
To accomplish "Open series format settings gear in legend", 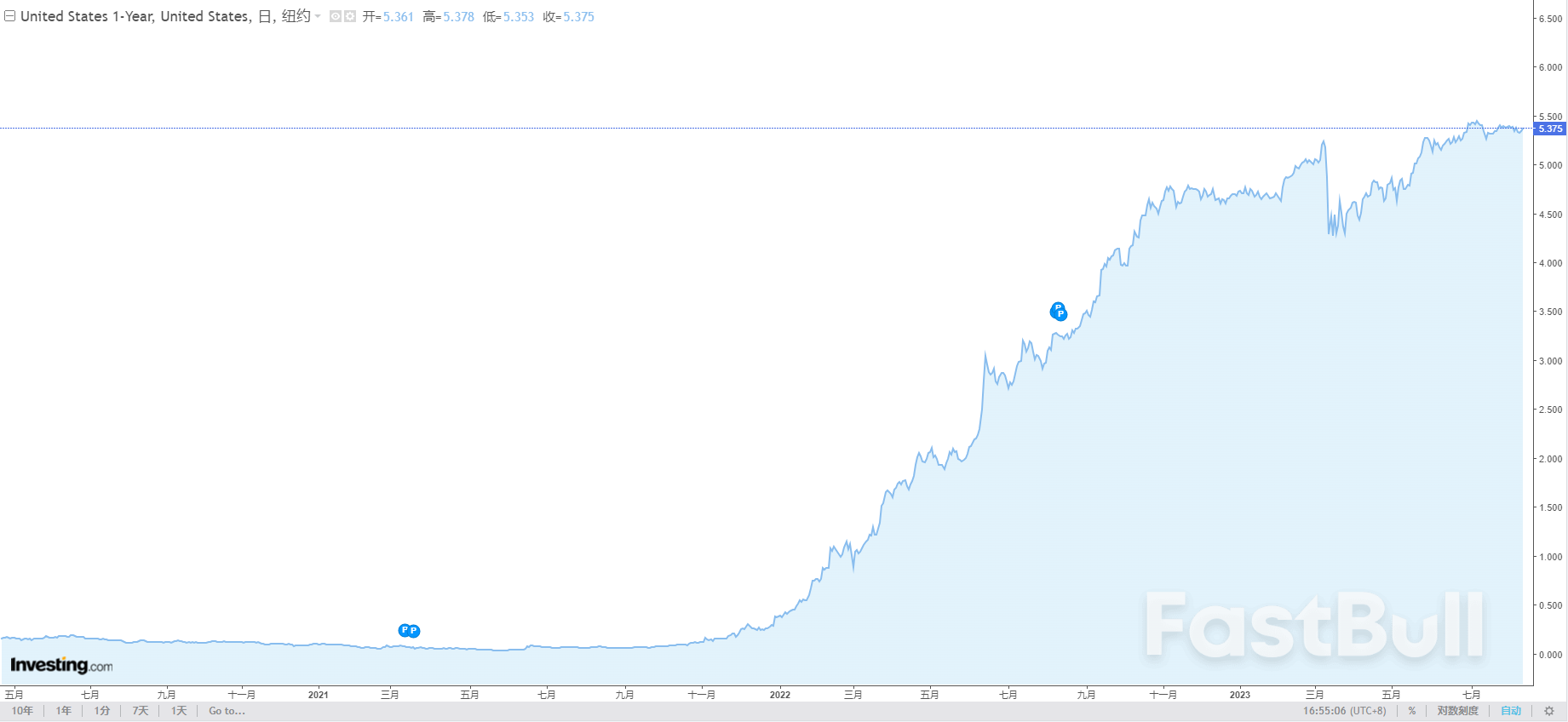I will click(349, 16).
